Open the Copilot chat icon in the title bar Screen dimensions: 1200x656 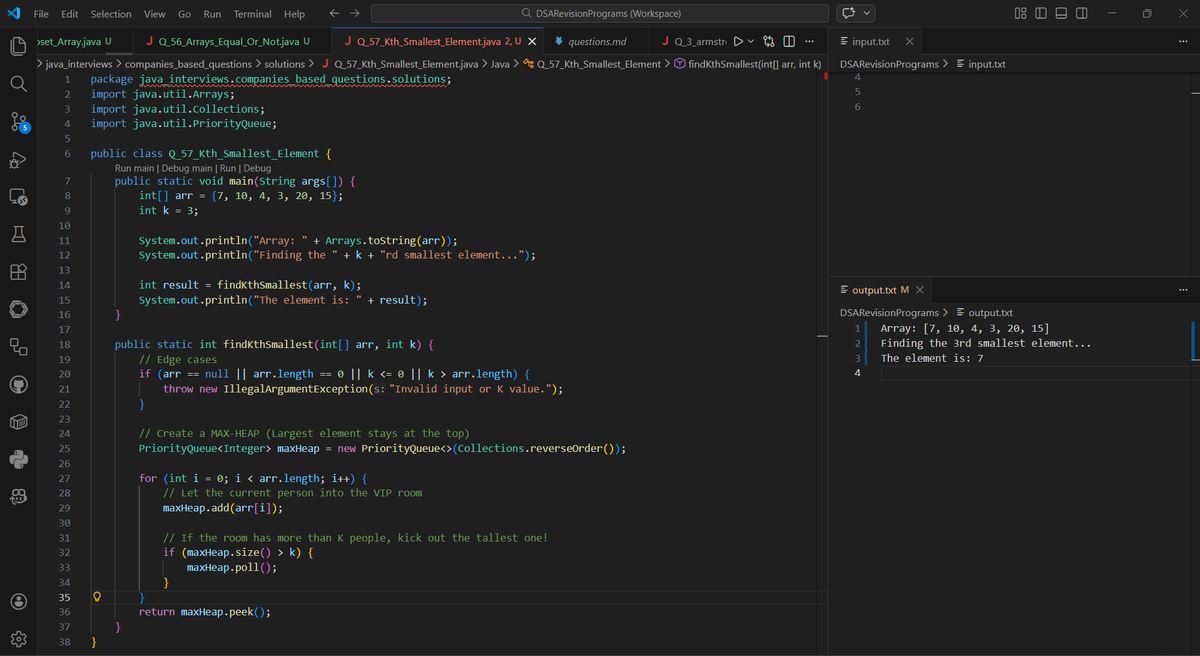(x=849, y=14)
